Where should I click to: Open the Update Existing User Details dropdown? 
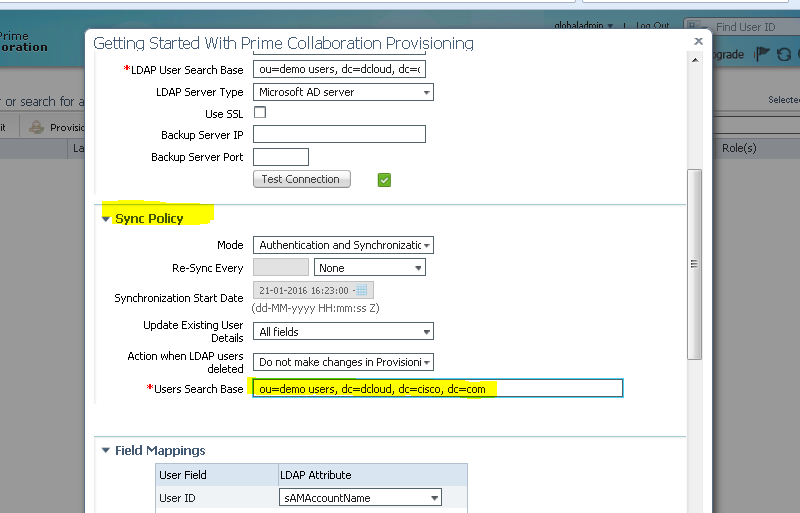pyautogui.click(x=343, y=332)
